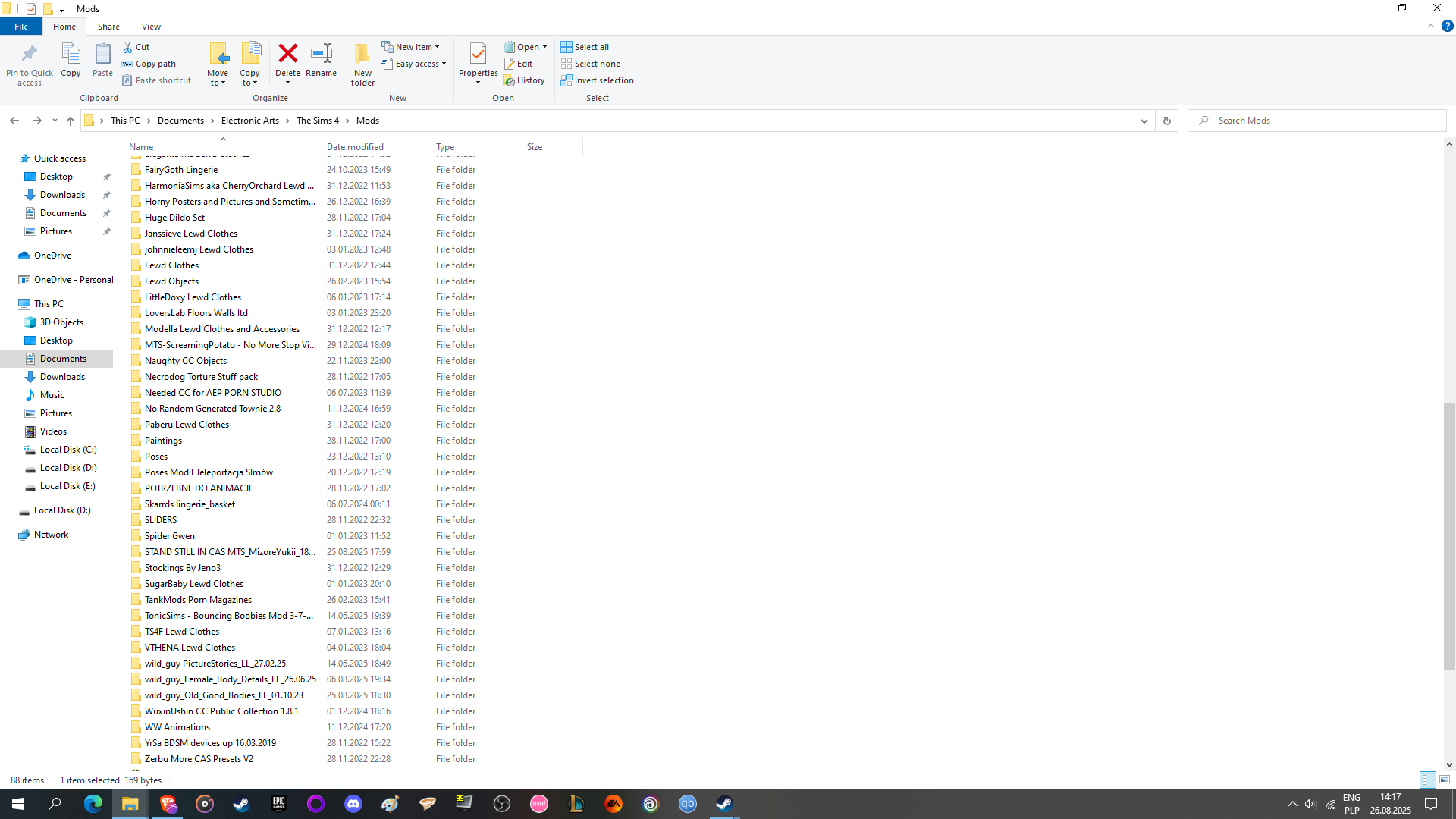1456x819 pixels.
Task: Open Microsoft Edge from the taskbar
Action: (x=93, y=804)
